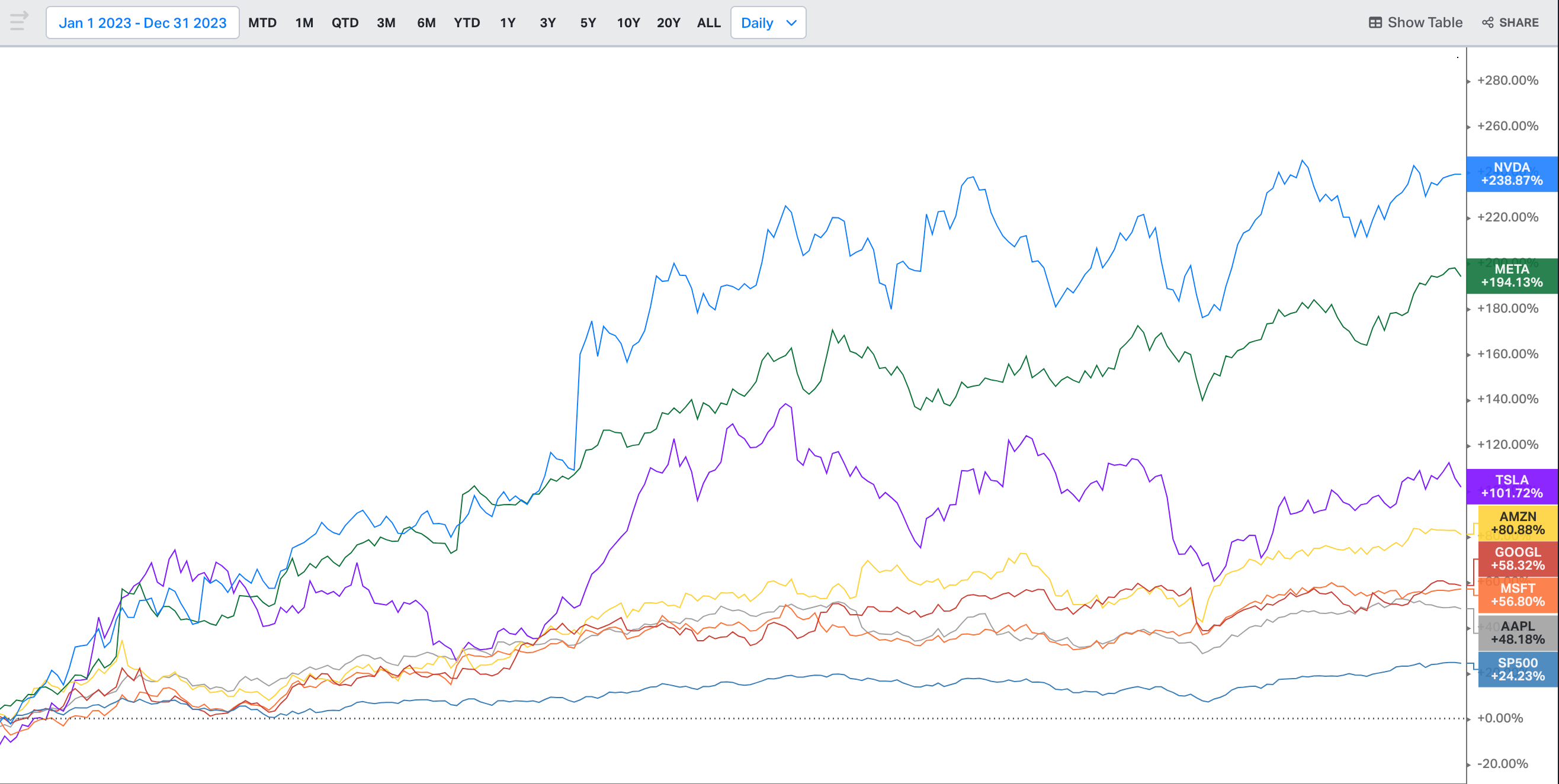Select the ALL range
The height and width of the screenshot is (784, 1559).
point(708,23)
